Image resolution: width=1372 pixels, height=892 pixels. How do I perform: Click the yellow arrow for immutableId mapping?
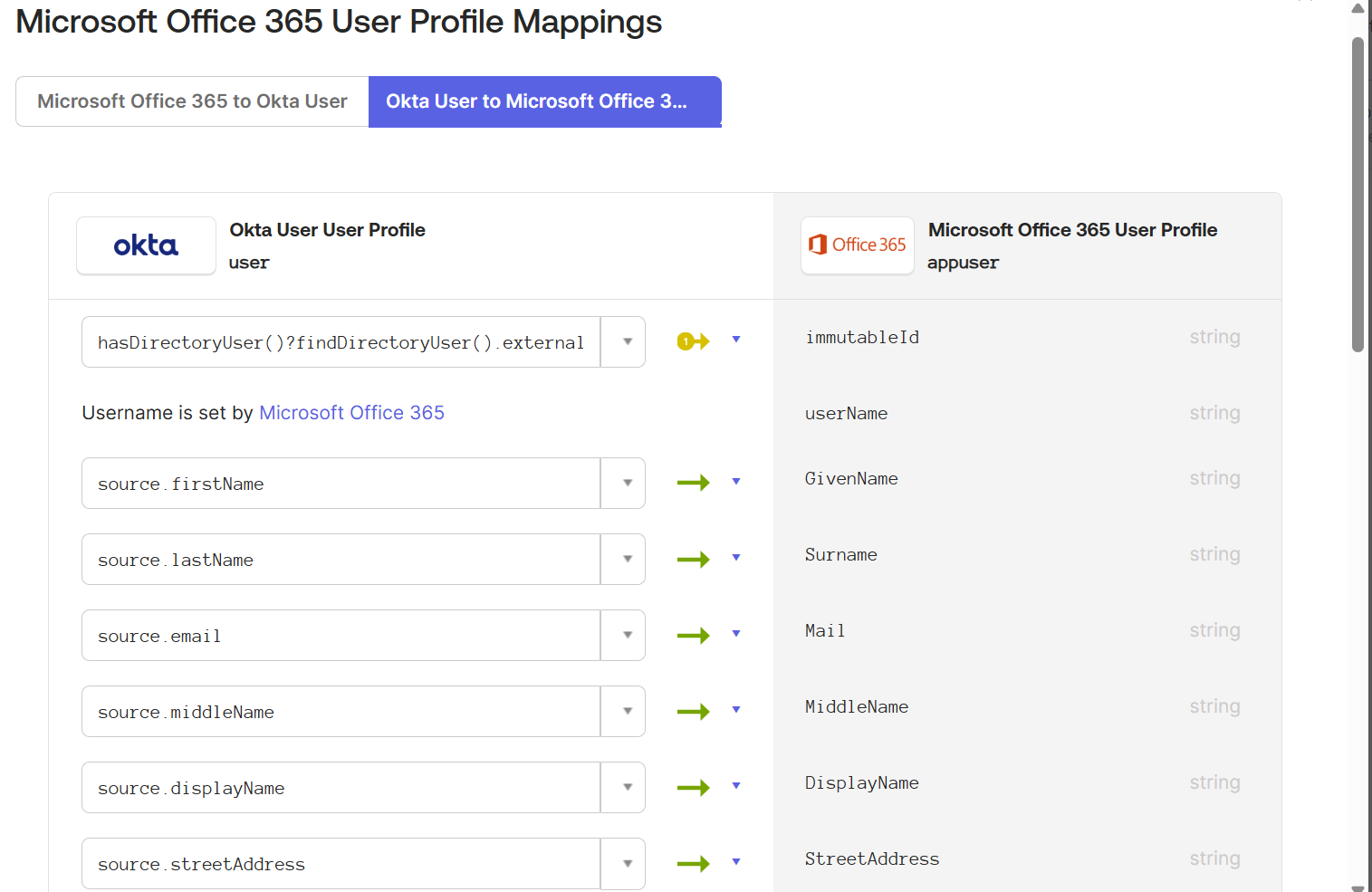click(694, 341)
